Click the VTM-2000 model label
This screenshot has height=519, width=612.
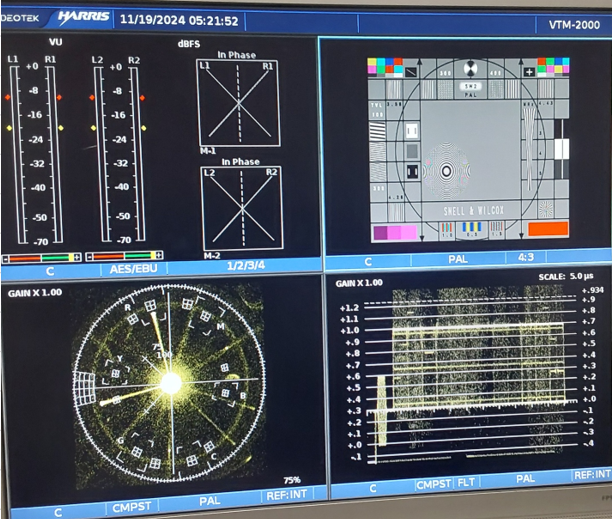(574, 25)
